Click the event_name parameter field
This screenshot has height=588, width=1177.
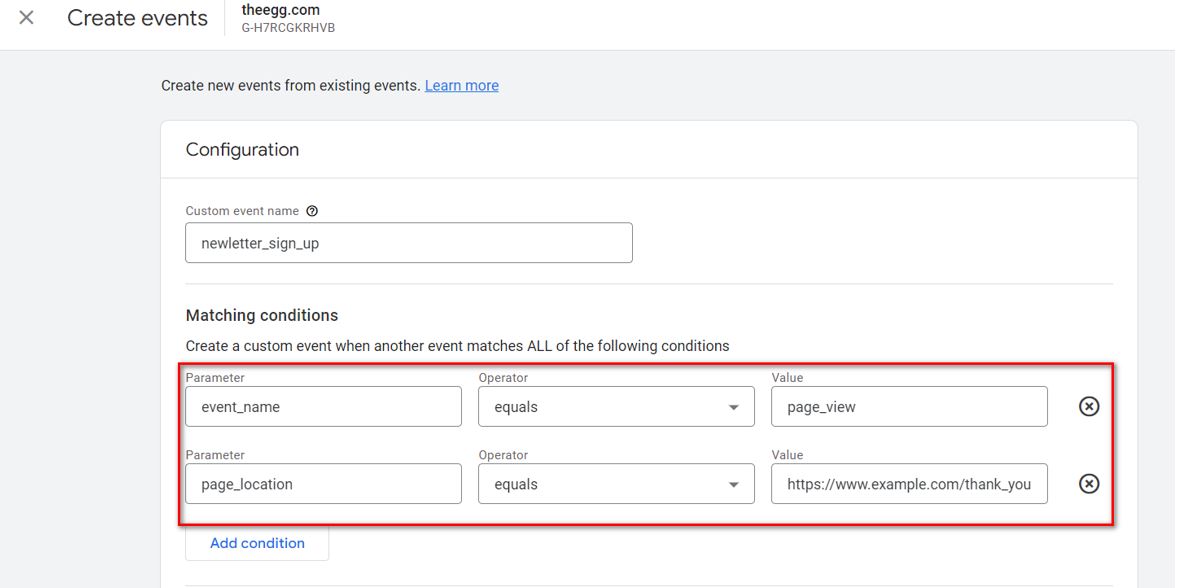click(x=323, y=407)
